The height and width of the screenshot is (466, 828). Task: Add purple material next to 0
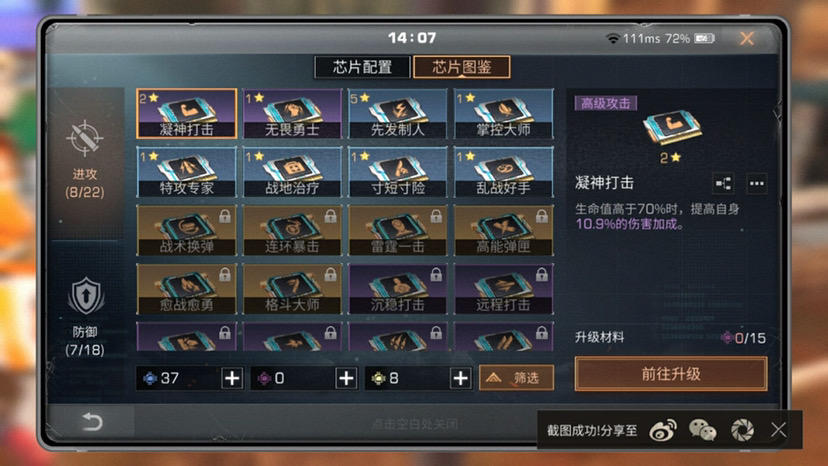346,378
